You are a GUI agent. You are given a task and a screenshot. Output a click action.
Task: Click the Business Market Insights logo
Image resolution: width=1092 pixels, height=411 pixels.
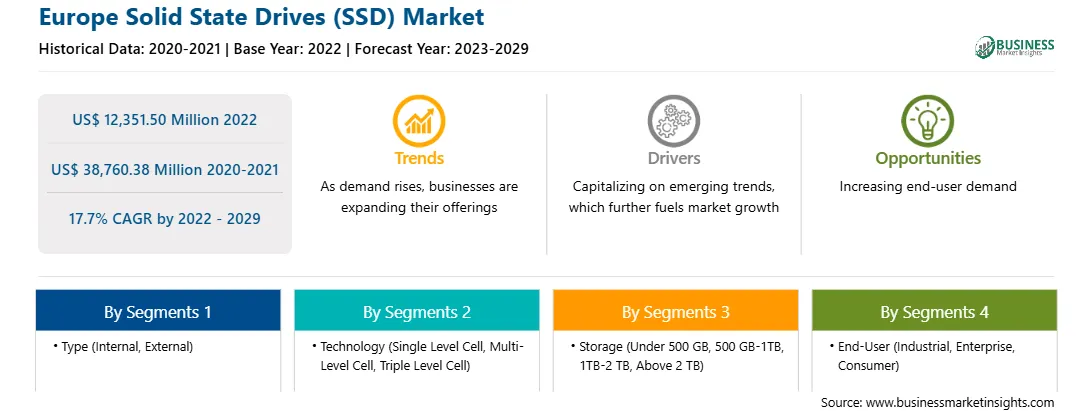coord(1014,47)
